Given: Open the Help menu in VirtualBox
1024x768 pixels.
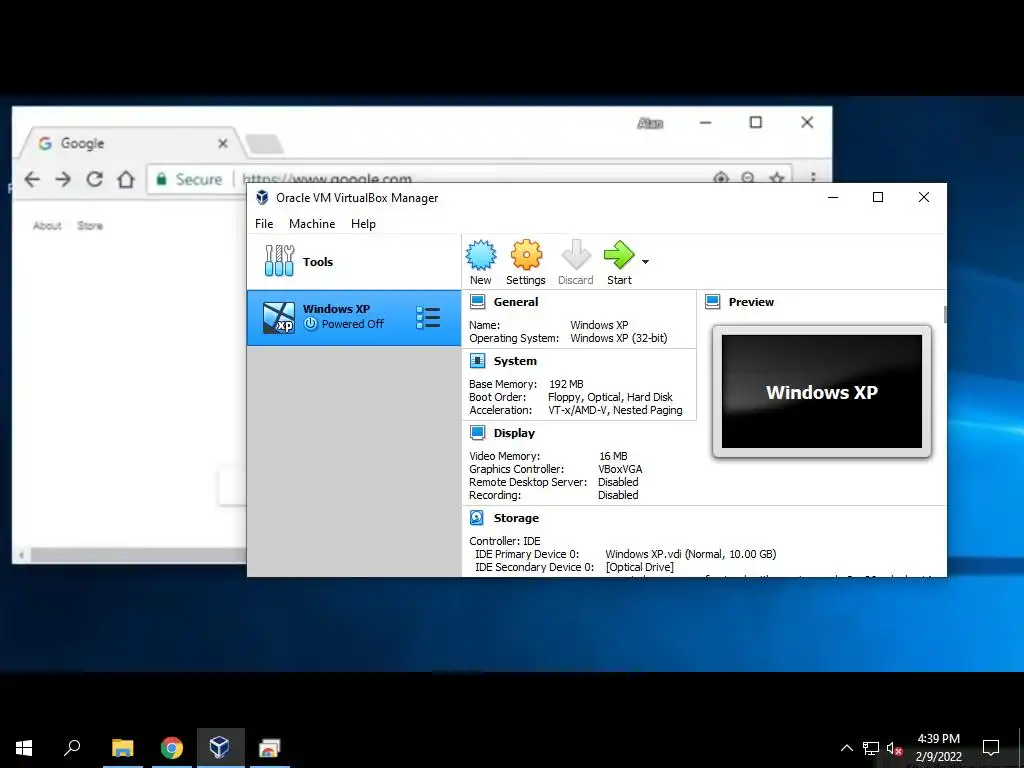Looking at the screenshot, I should [x=363, y=223].
